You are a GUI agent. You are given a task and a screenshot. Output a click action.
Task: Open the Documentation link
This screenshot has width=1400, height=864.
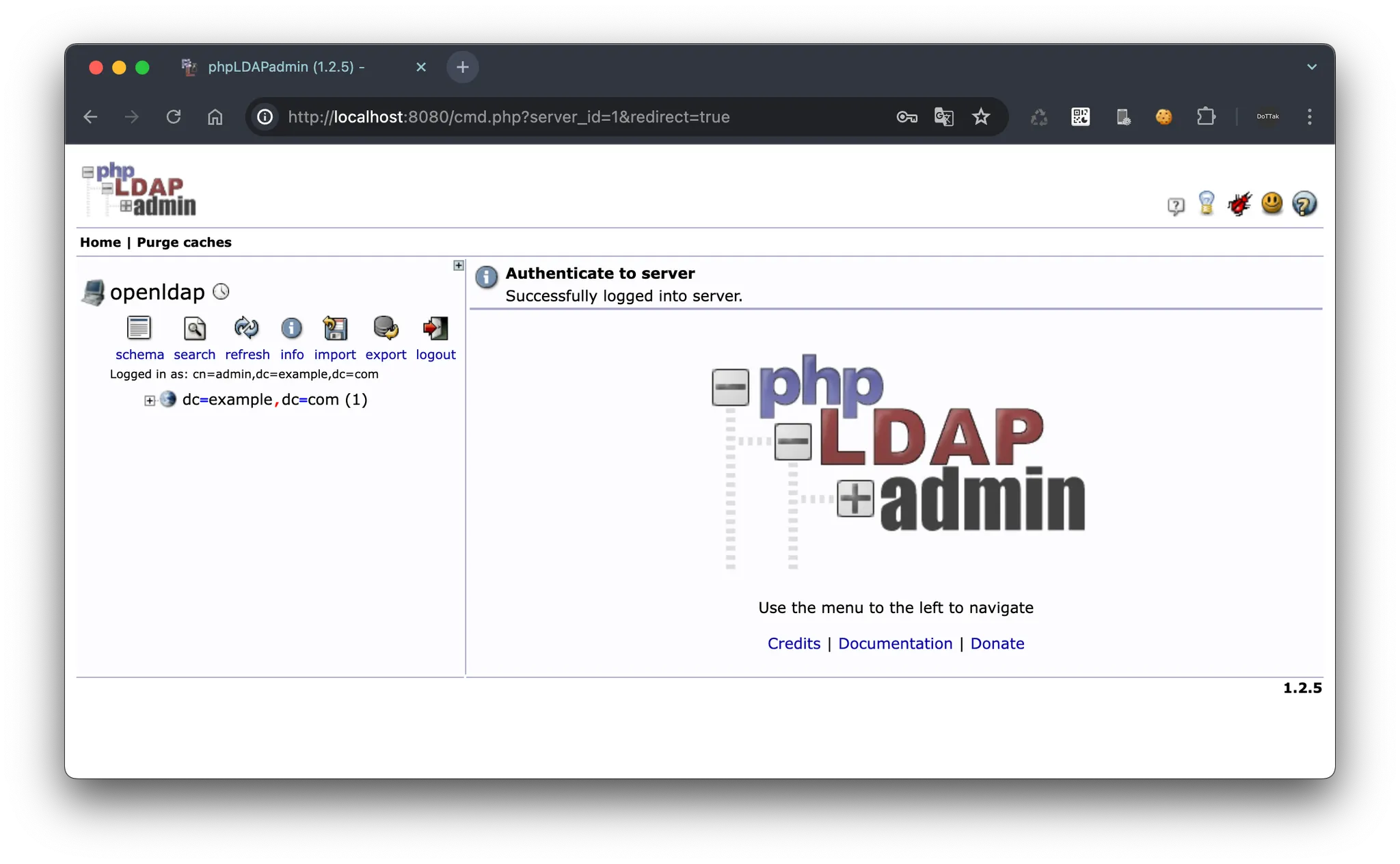[895, 644]
